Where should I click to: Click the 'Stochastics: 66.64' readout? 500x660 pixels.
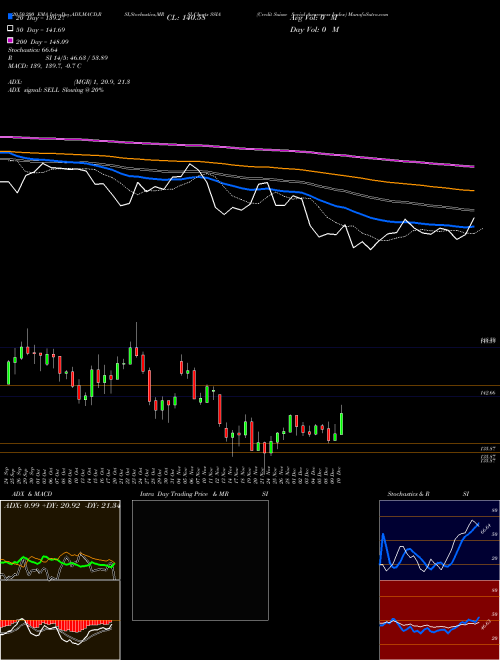32,50
